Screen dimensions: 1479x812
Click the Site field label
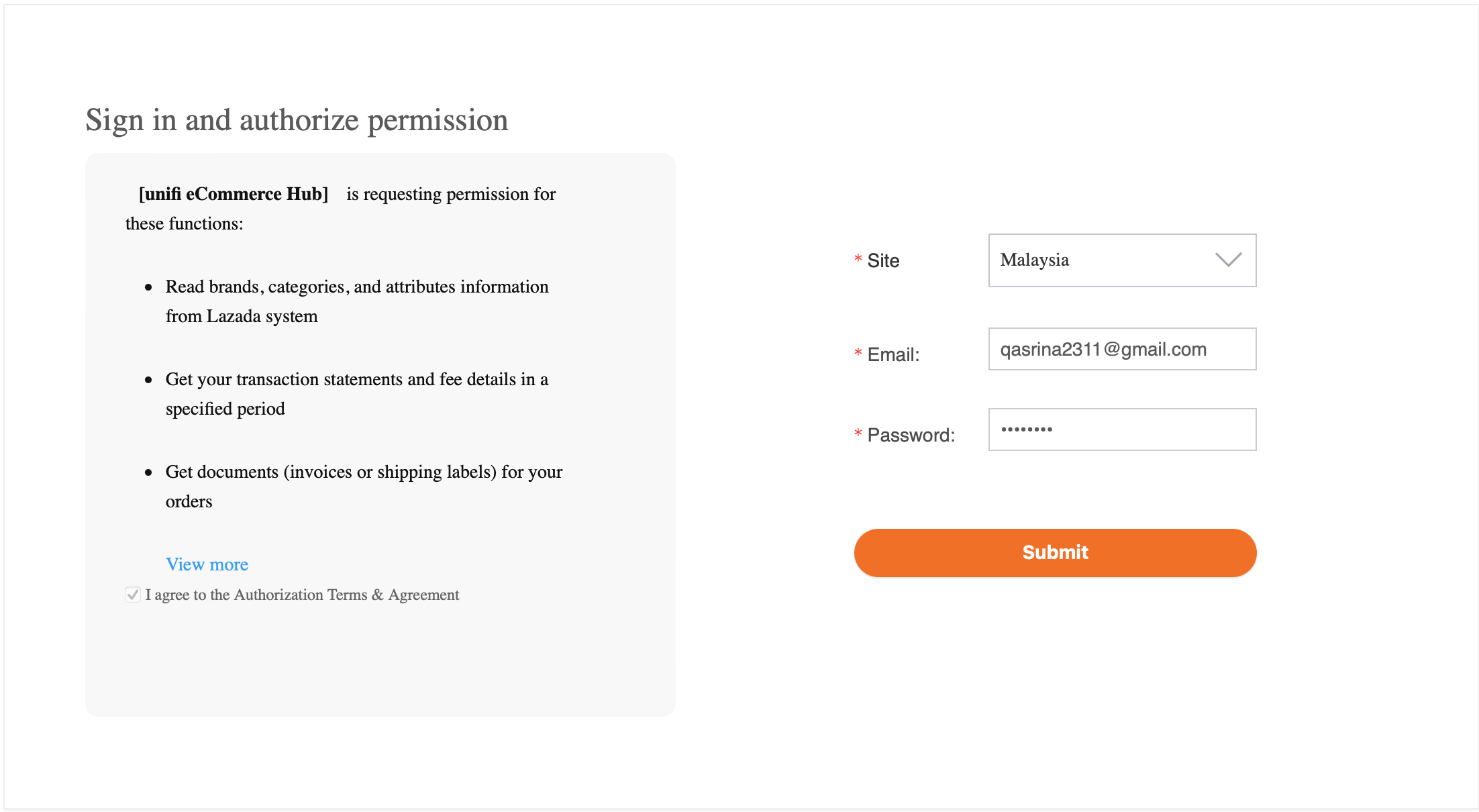pyautogui.click(x=883, y=260)
